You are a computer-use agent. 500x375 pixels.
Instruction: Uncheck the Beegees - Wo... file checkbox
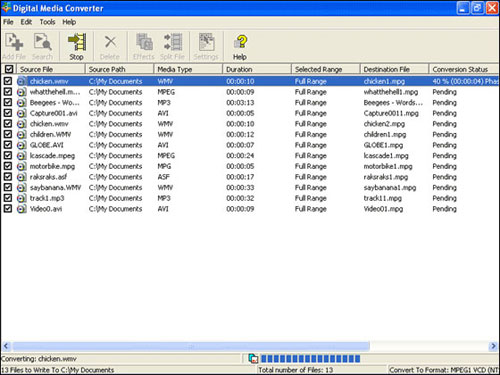tap(8, 102)
